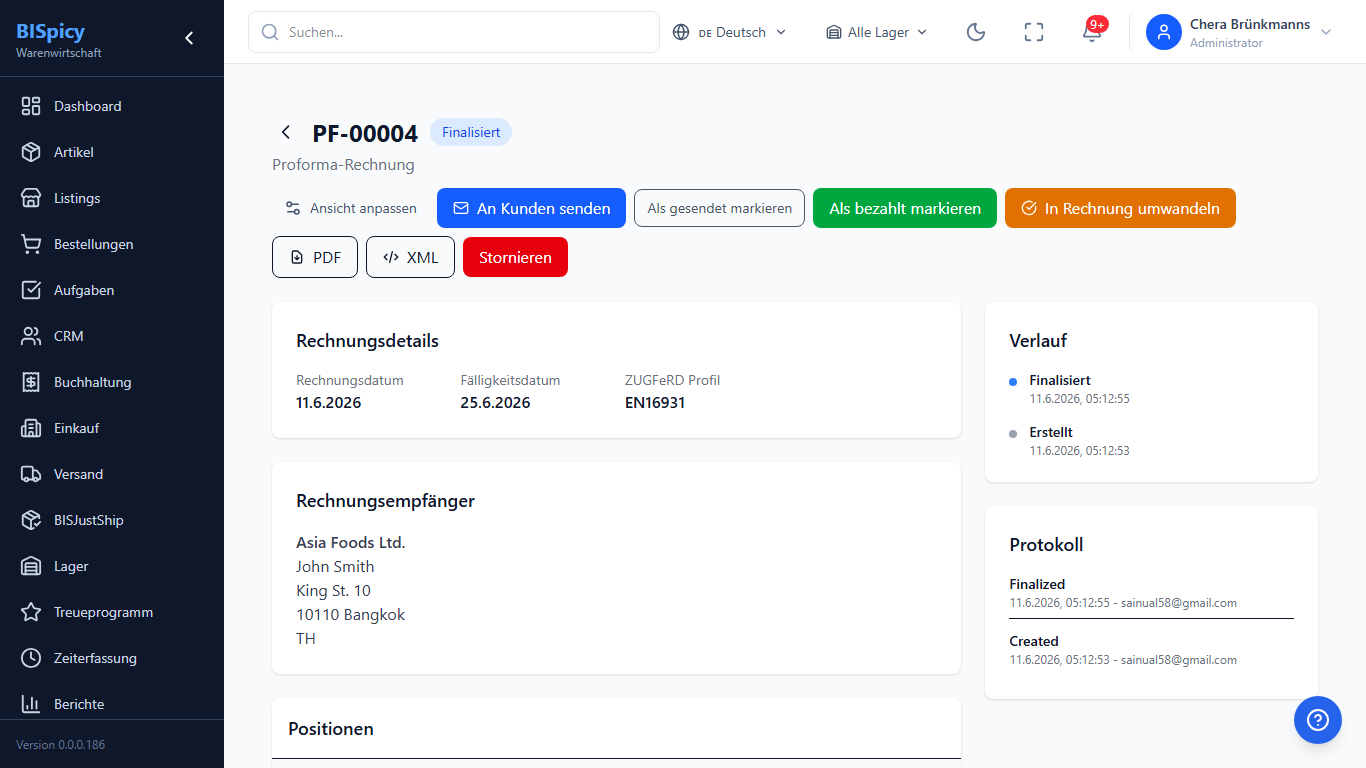
Task: Collapse the sidebar with the chevron
Action: point(189,38)
